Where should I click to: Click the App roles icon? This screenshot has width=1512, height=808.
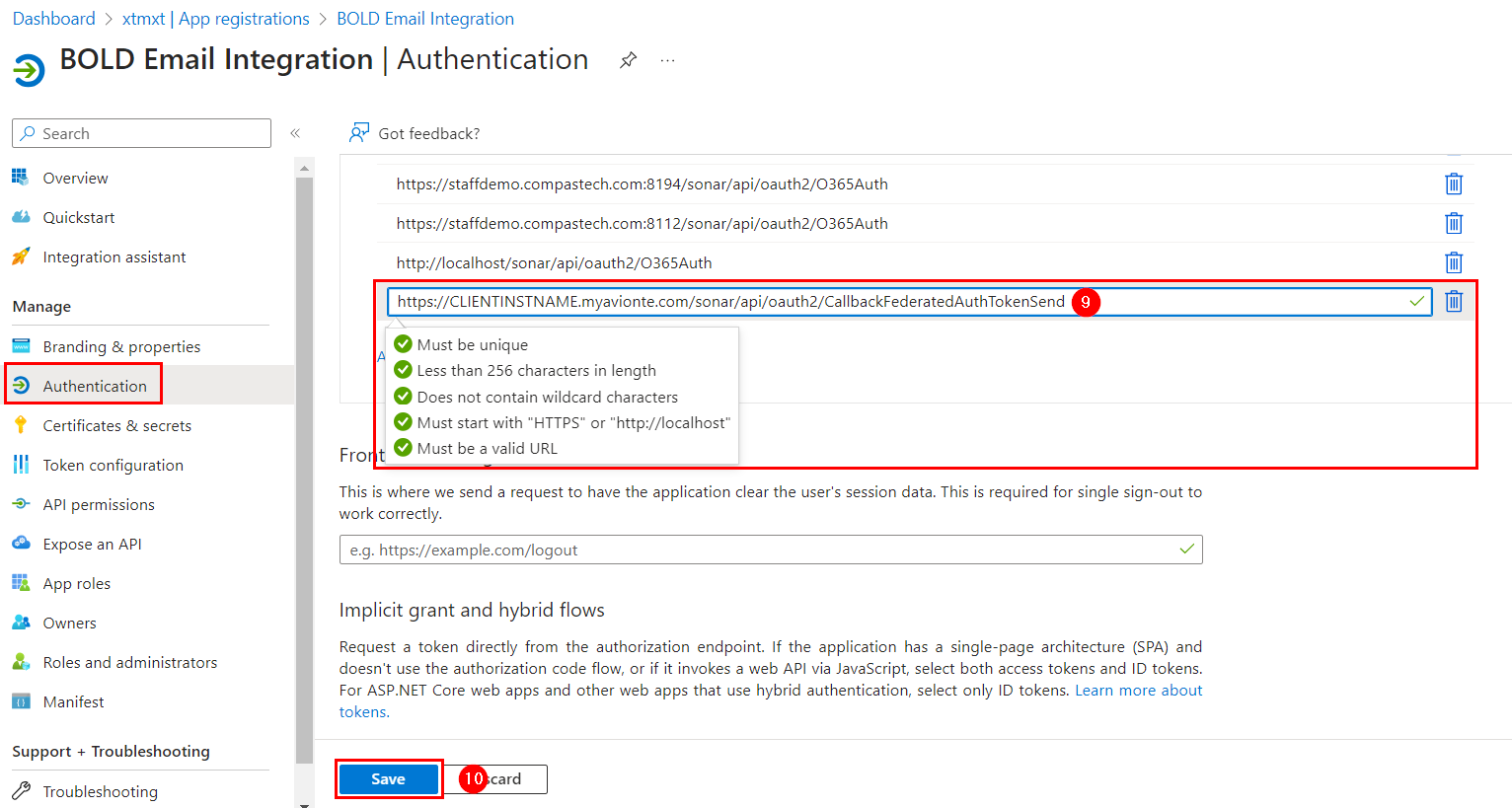[21, 583]
